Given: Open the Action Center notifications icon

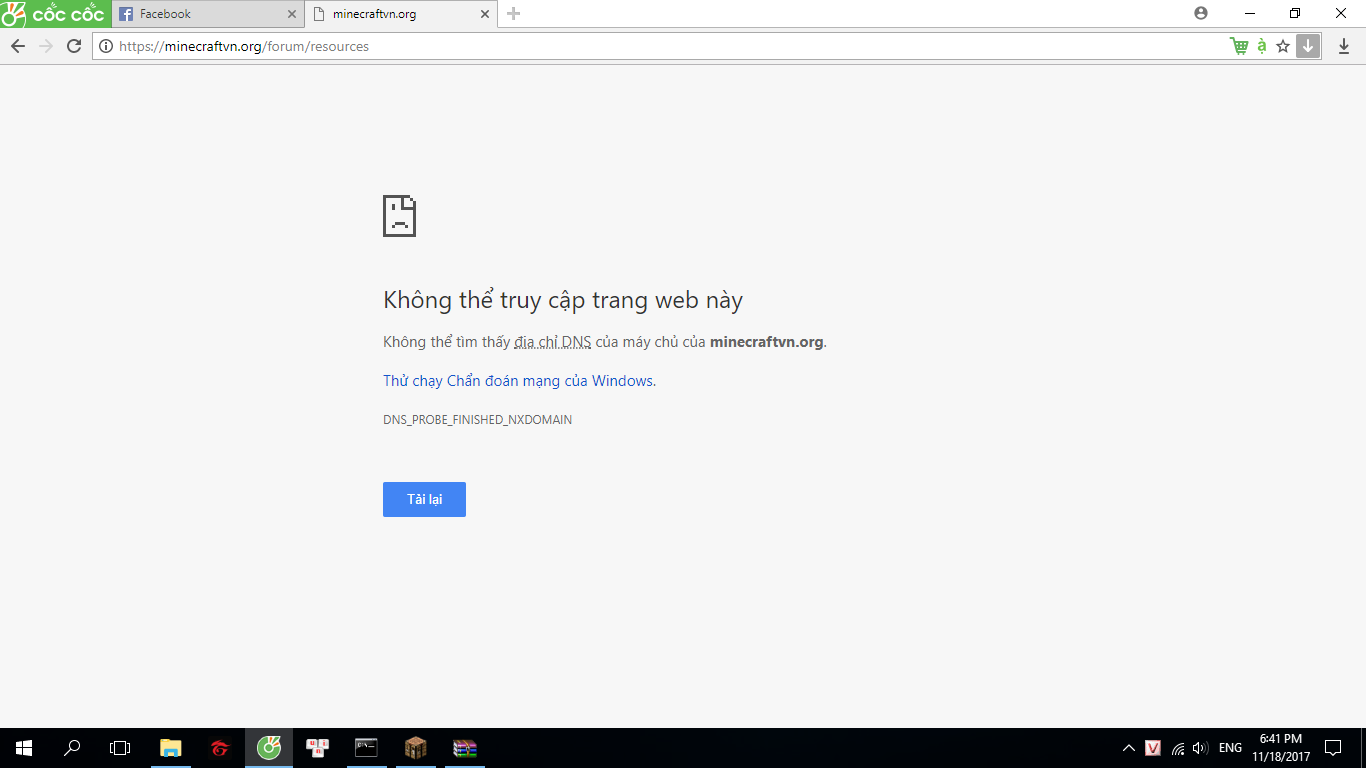Looking at the screenshot, I should point(1333,748).
